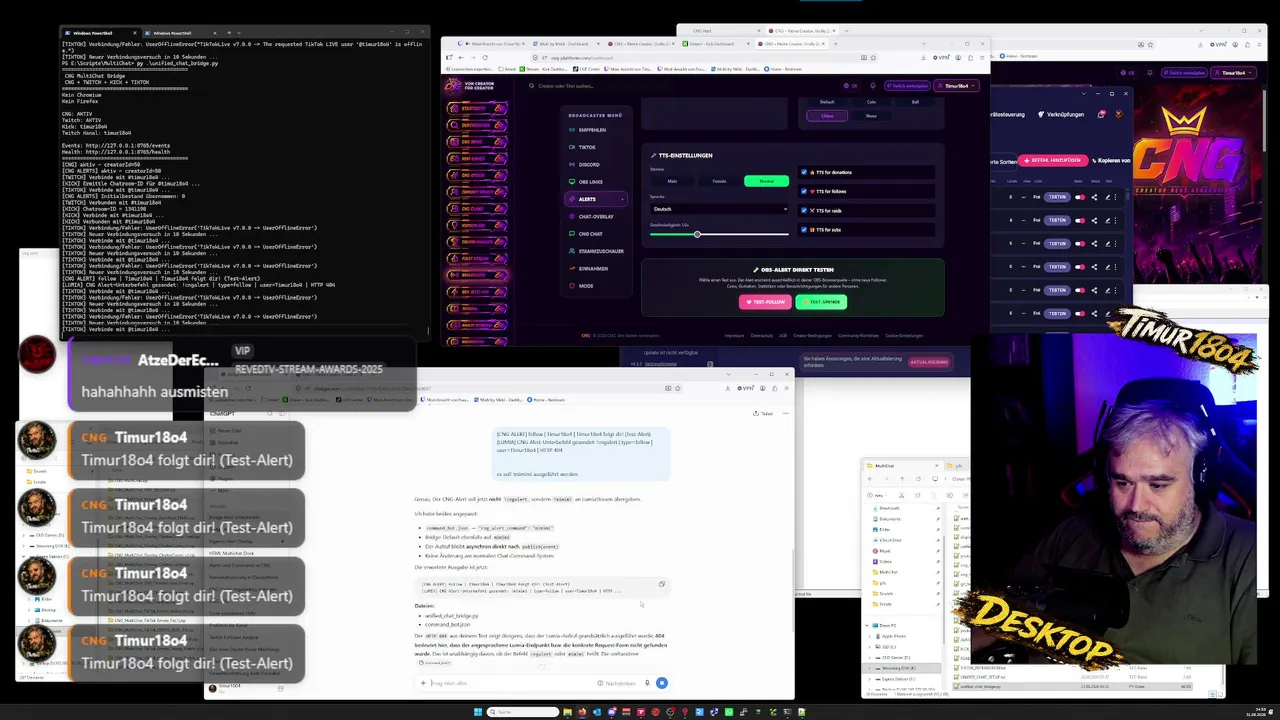Open the Lumia notifications bell with red badge

[1102, 114]
